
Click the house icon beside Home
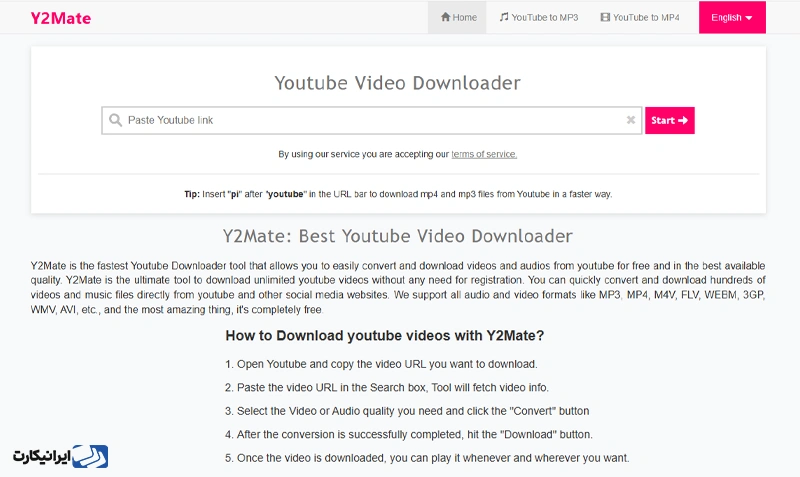[446, 17]
